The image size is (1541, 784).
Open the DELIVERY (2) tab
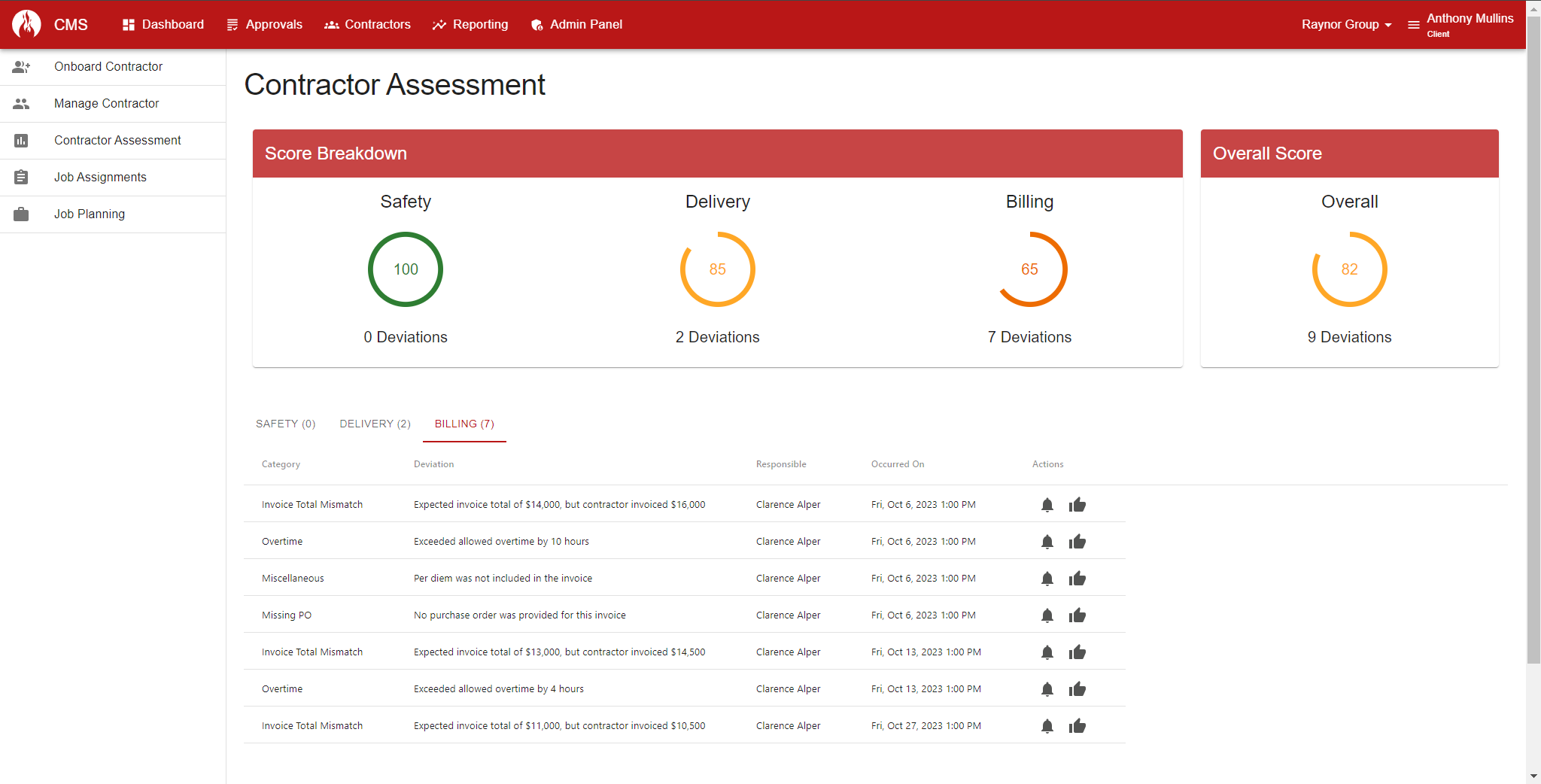coord(375,424)
